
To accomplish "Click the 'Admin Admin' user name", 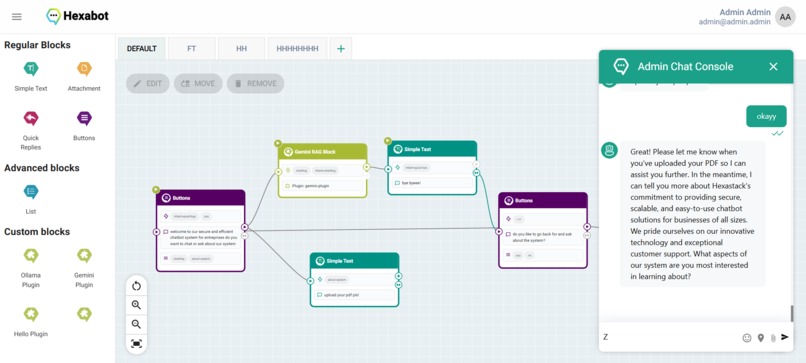I will coord(745,12).
